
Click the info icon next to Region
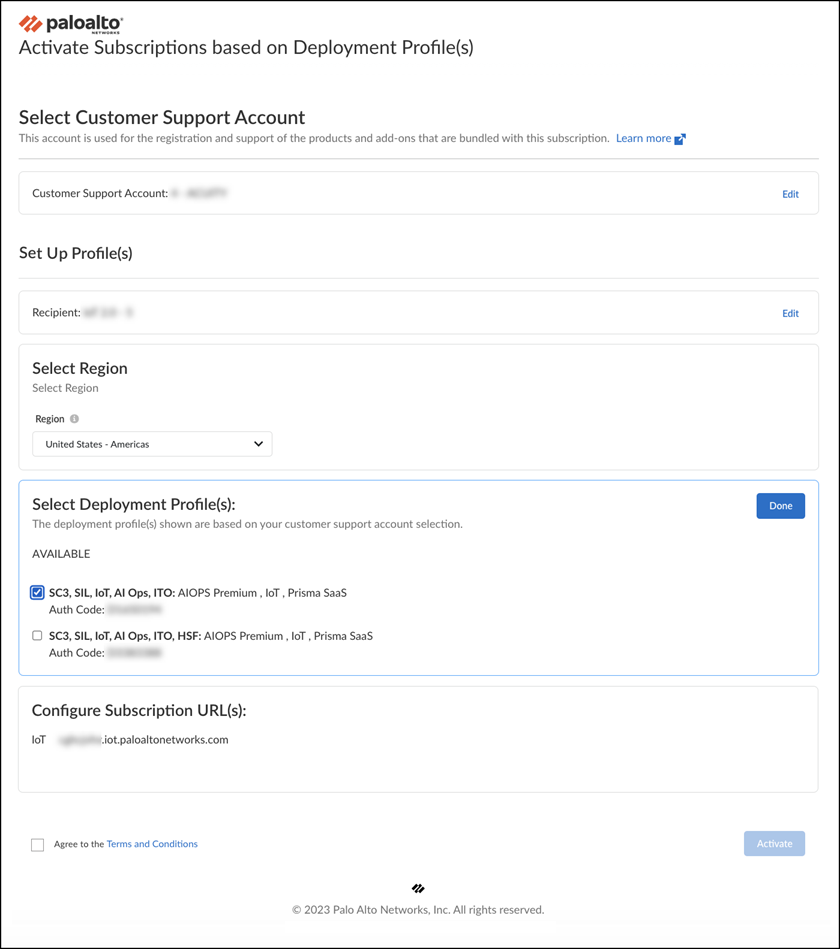[x=74, y=419]
